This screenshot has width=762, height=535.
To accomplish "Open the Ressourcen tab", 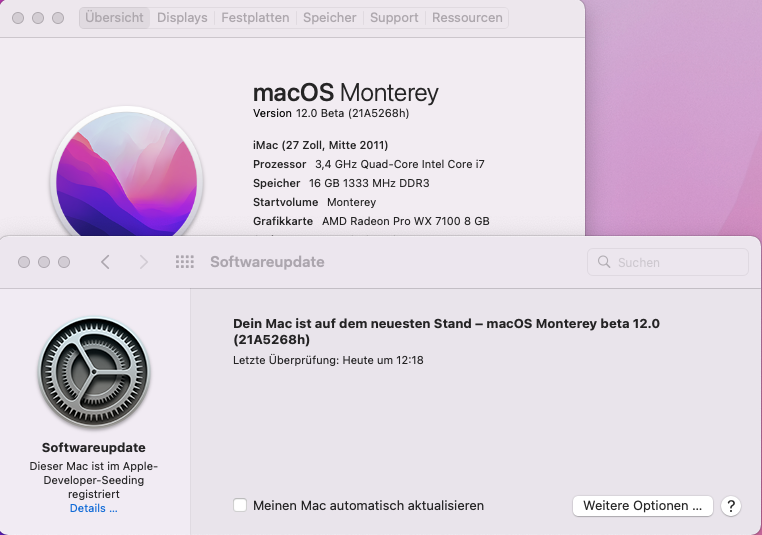I will tap(467, 17).
